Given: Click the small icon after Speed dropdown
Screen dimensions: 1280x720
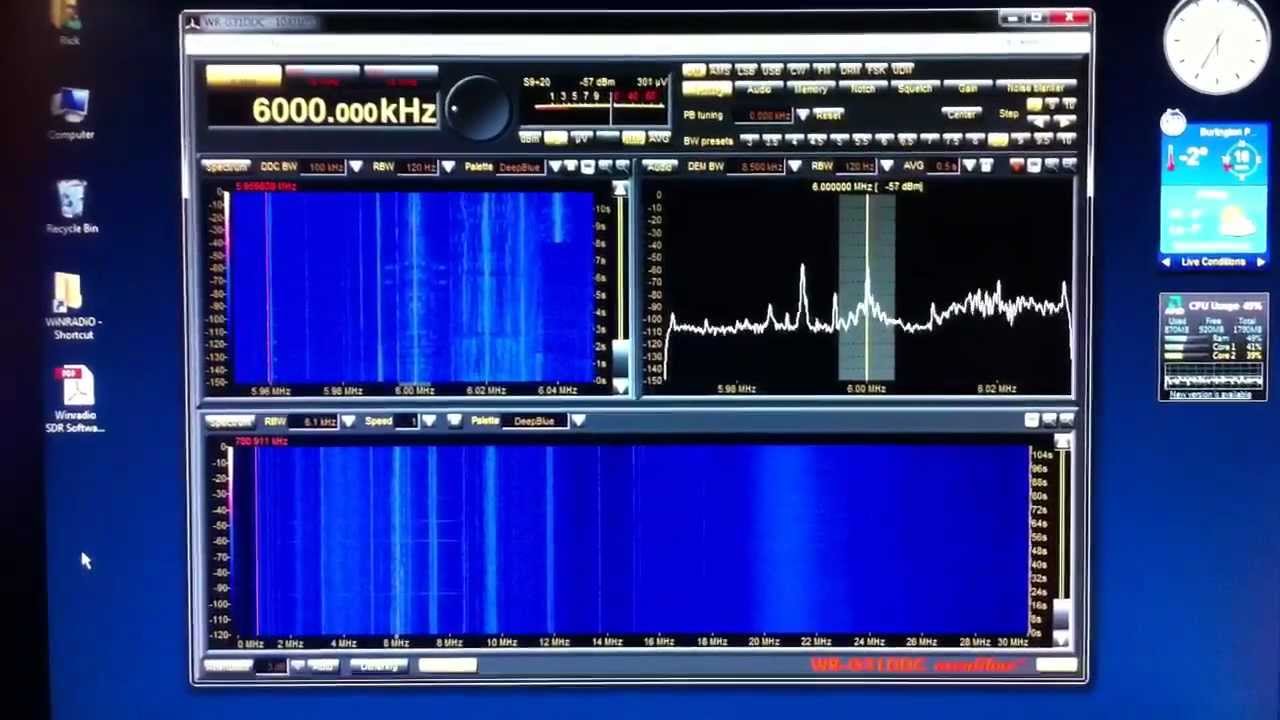Looking at the screenshot, I should [454, 420].
